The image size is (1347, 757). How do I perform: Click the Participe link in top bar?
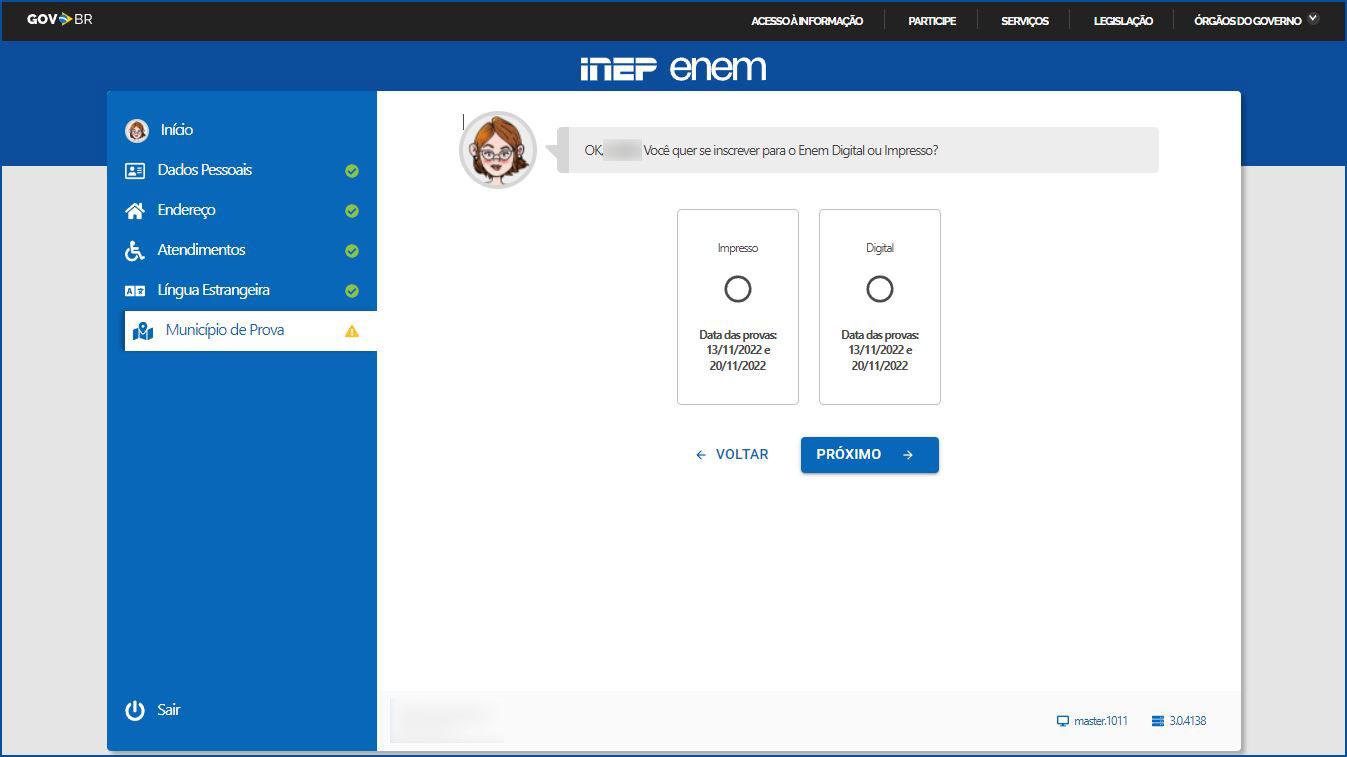point(932,21)
